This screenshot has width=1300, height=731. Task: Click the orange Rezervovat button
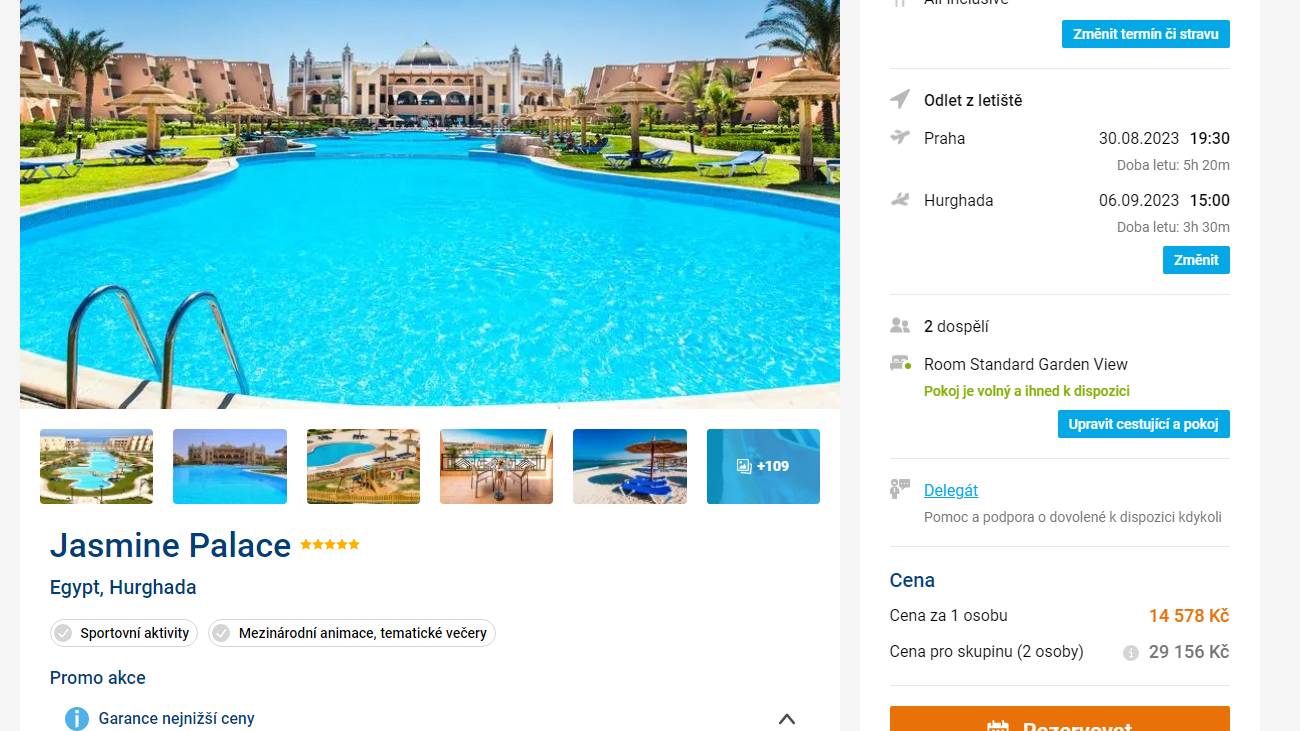[x=1060, y=719]
